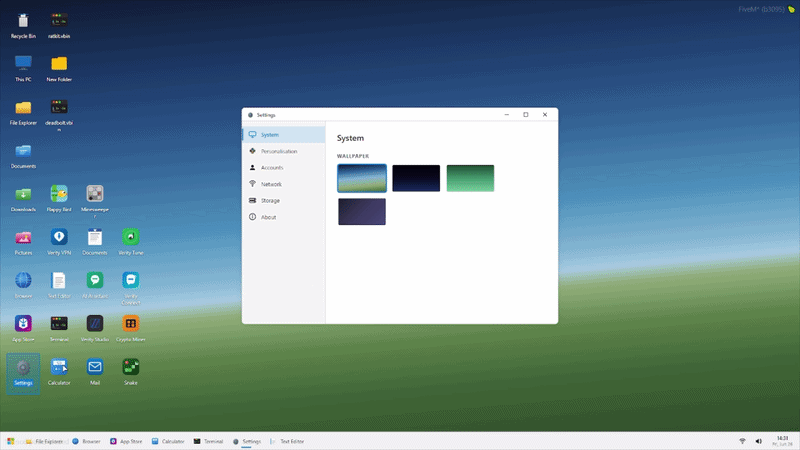Screen dimensions: 800x450
Task: Go to Network settings
Action: pyautogui.click(x=284, y=184)
